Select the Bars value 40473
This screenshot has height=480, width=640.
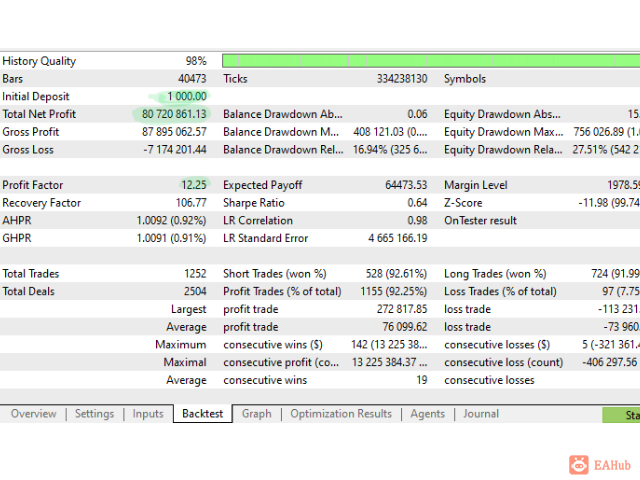click(192, 78)
